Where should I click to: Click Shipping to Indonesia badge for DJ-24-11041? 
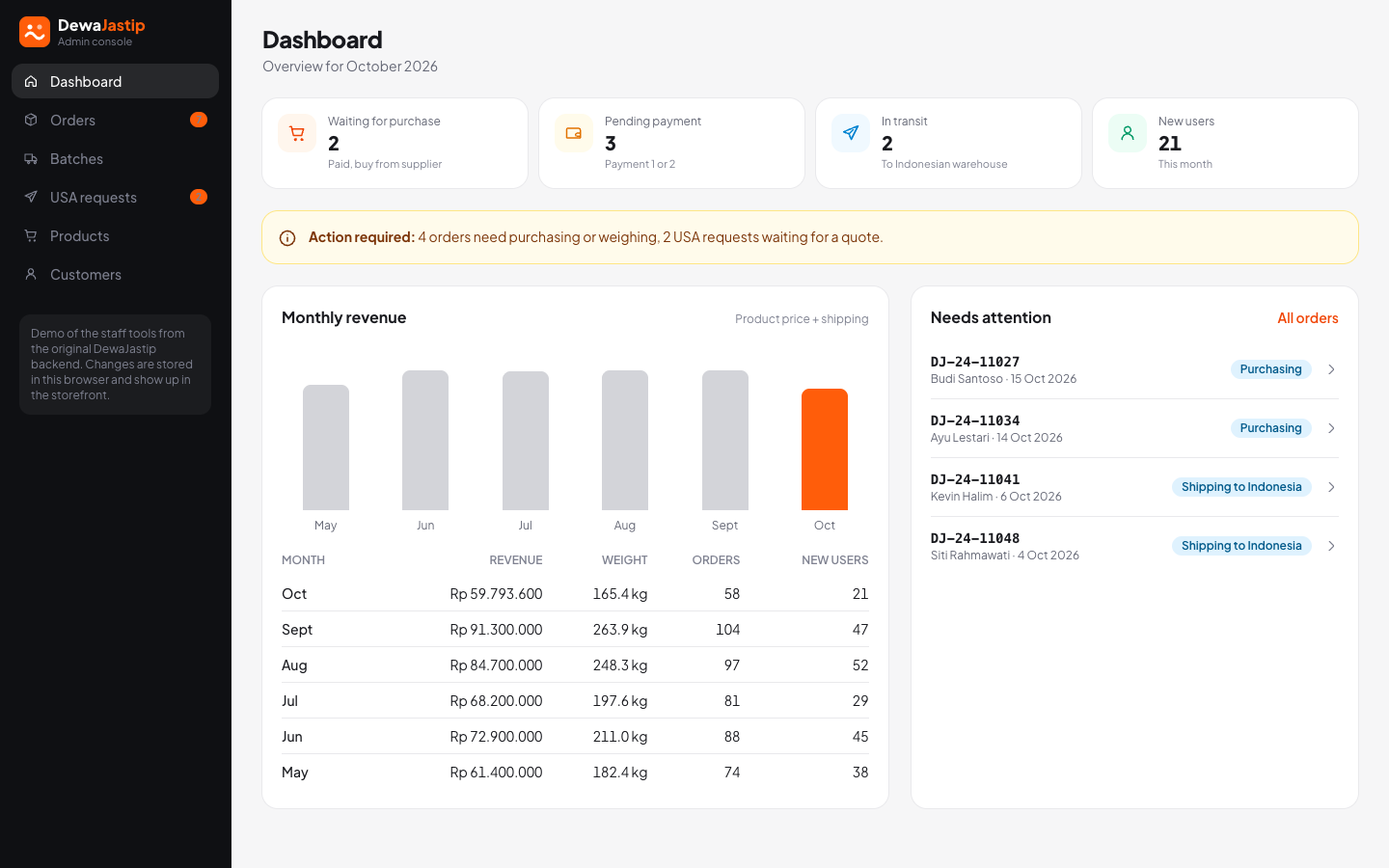[x=1241, y=487]
